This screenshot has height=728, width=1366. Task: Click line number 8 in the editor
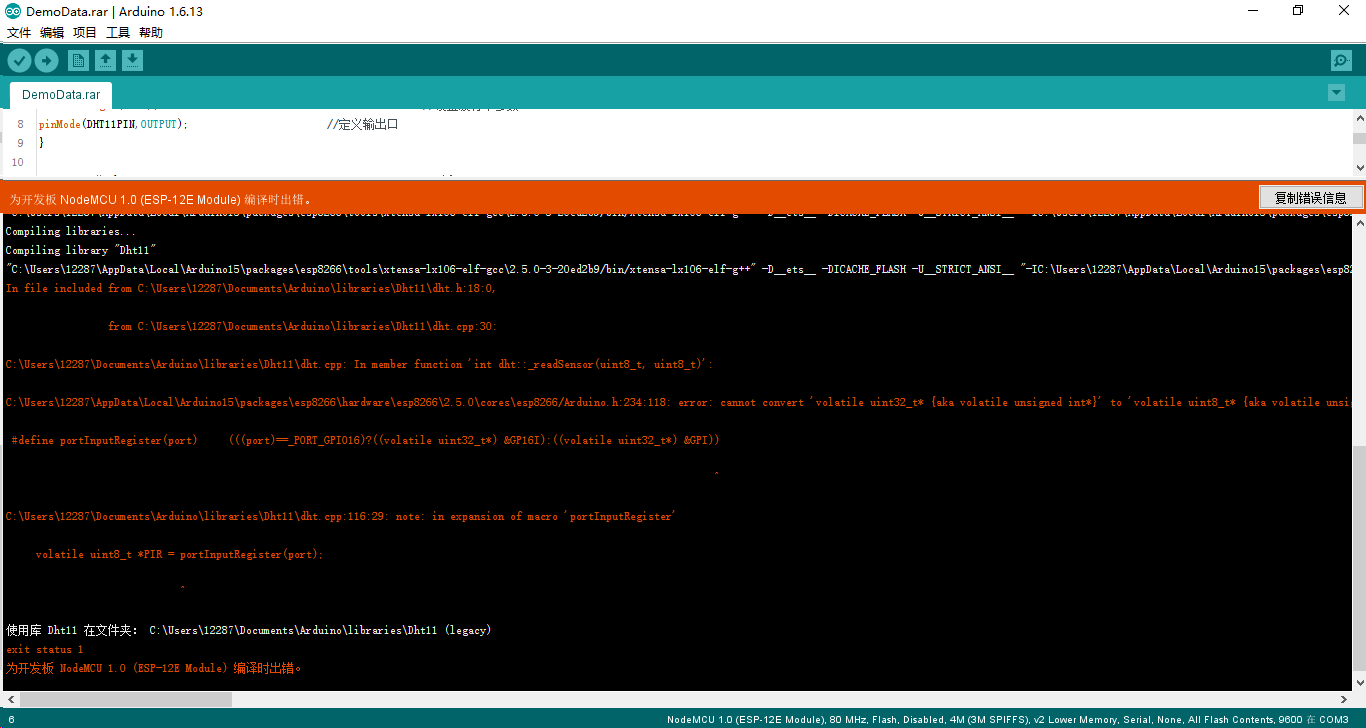[20, 124]
